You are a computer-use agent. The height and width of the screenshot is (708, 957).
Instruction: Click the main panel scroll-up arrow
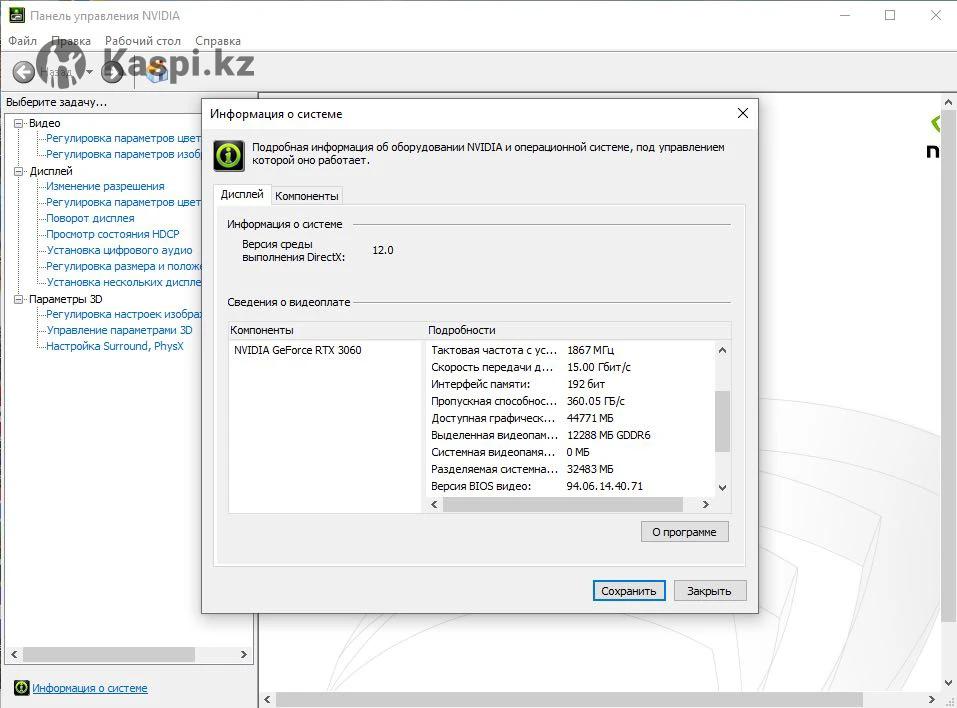[948, 103]
